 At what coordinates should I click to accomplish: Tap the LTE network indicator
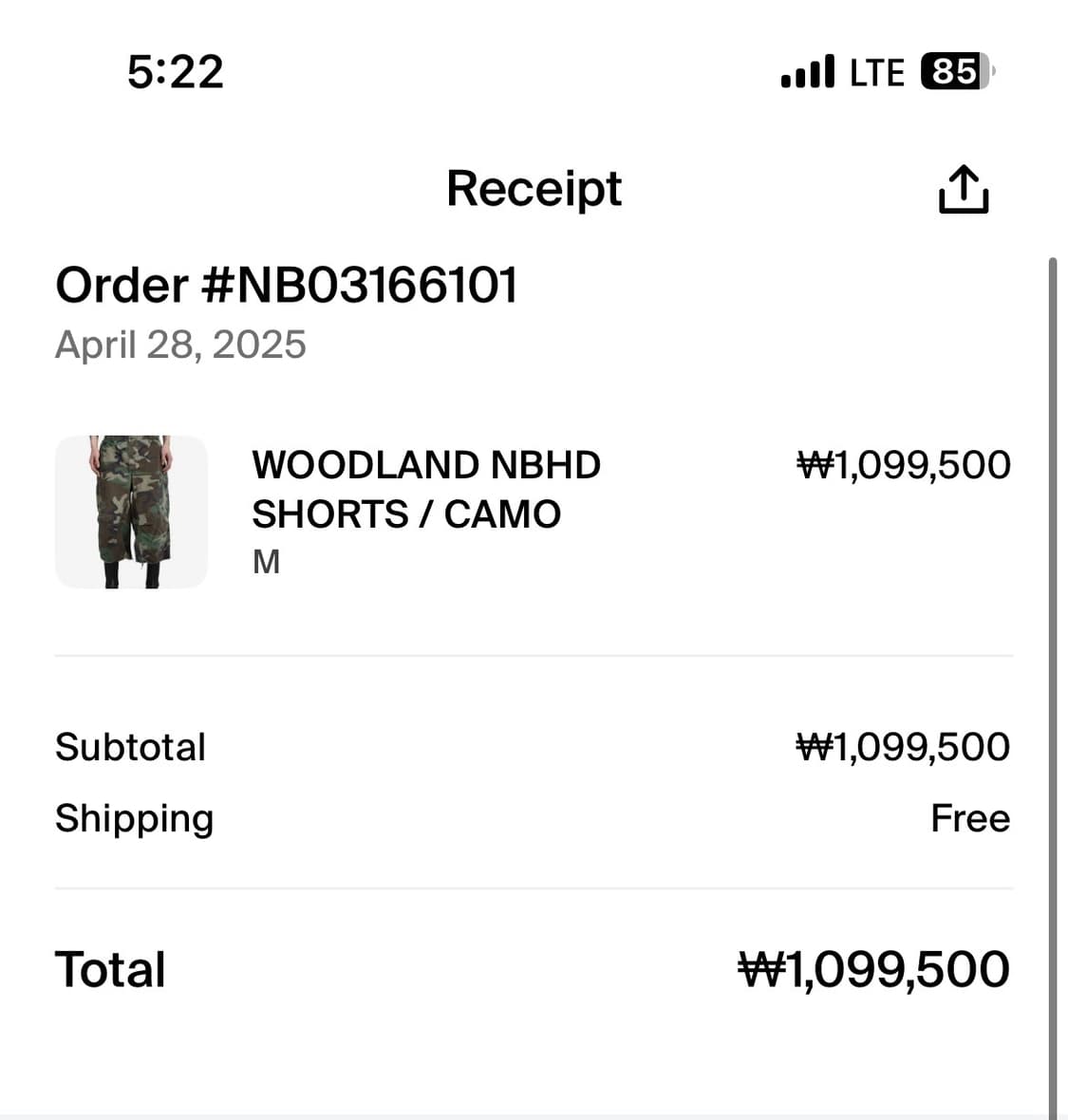click(876, 73)
